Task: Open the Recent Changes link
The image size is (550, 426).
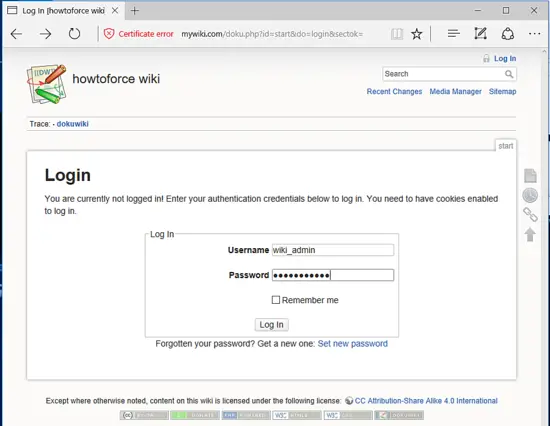Action: pos(394,92)
